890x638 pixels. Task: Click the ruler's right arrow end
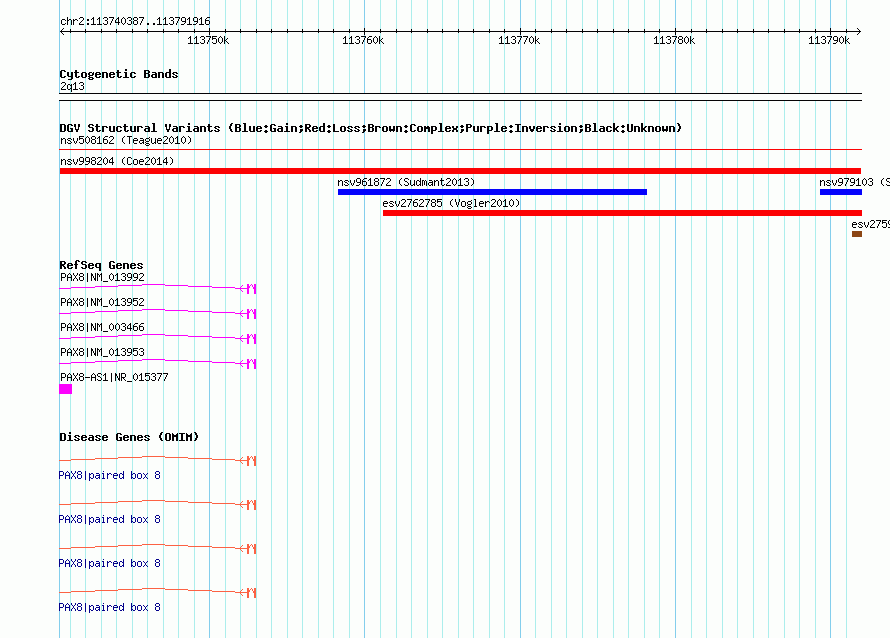[859, 32]
